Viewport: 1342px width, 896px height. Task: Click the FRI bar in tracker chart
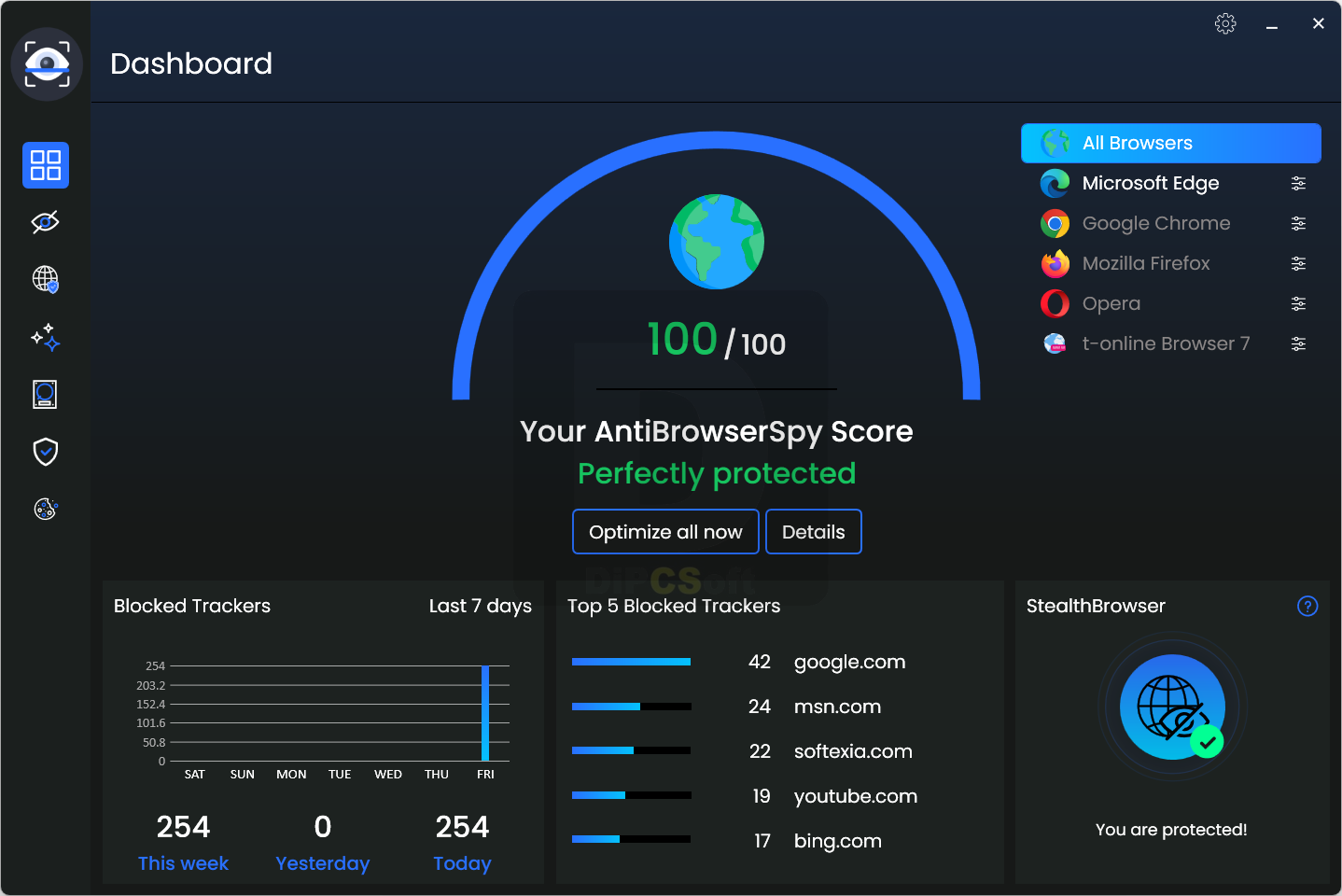tap(485, 713)
